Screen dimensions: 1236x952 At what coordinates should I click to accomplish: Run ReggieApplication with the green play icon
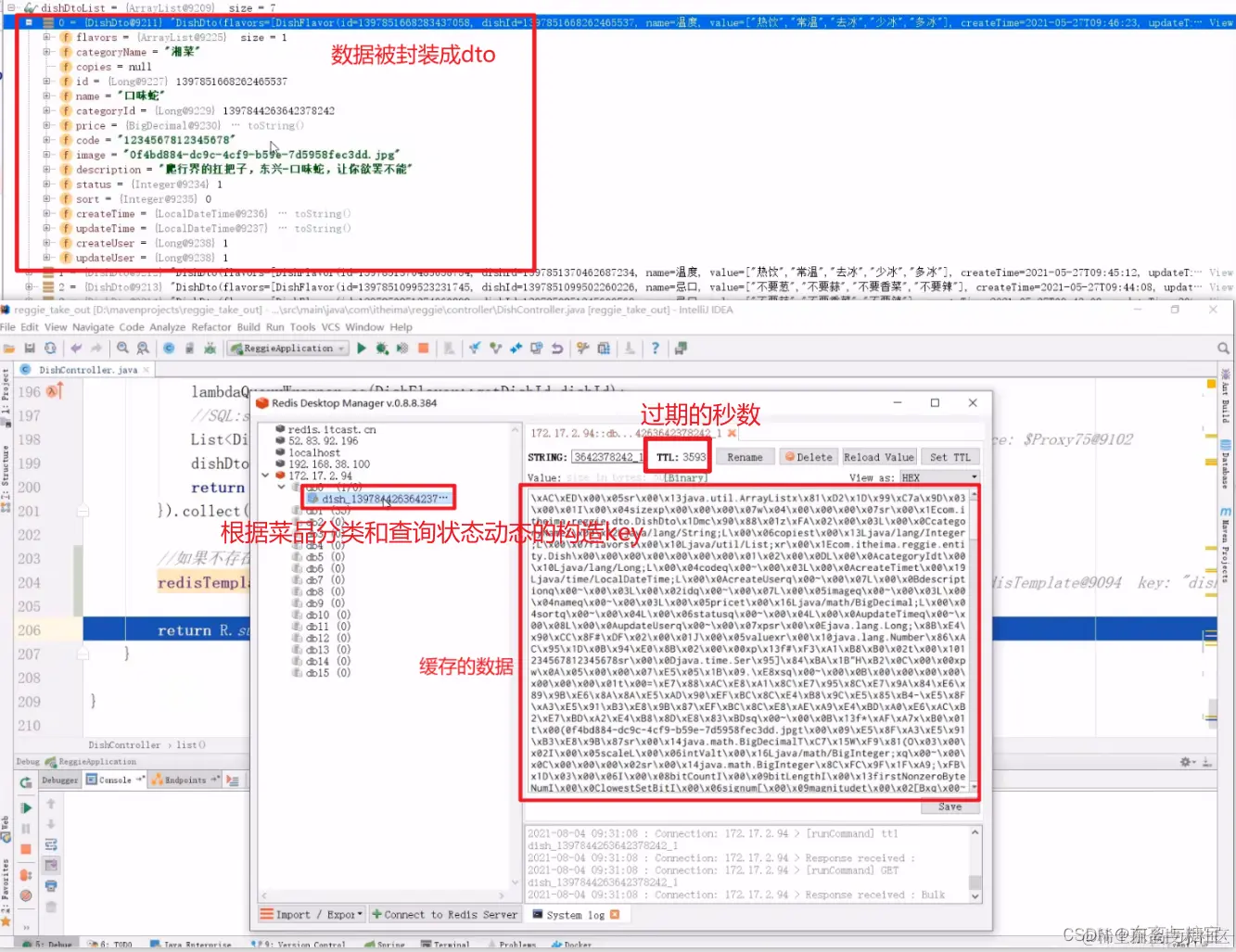[362, 349]
